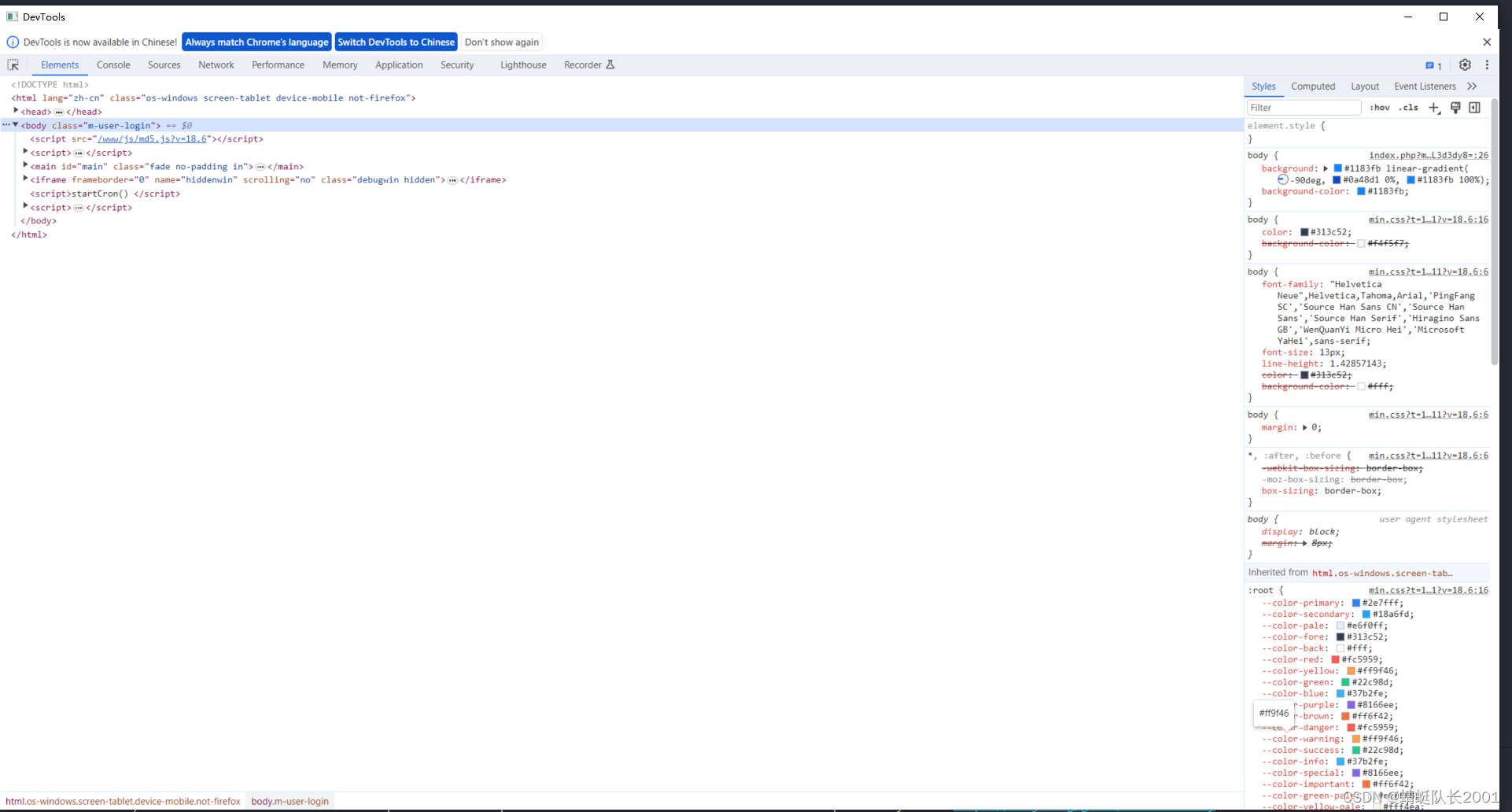The width and height of the screenshot is (1512, 812).
Task: Open the Lighthouse tab
Action: point(523,65)
